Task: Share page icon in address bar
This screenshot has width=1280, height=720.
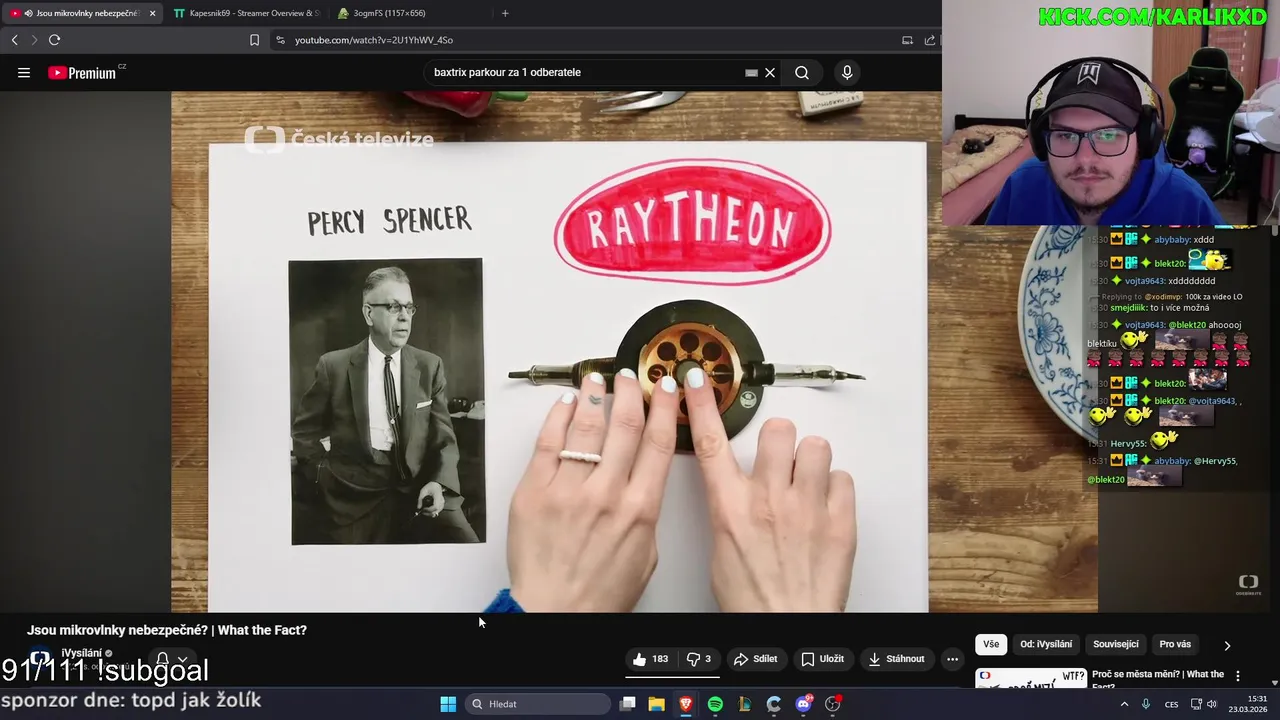Action: tap(930, 40)
